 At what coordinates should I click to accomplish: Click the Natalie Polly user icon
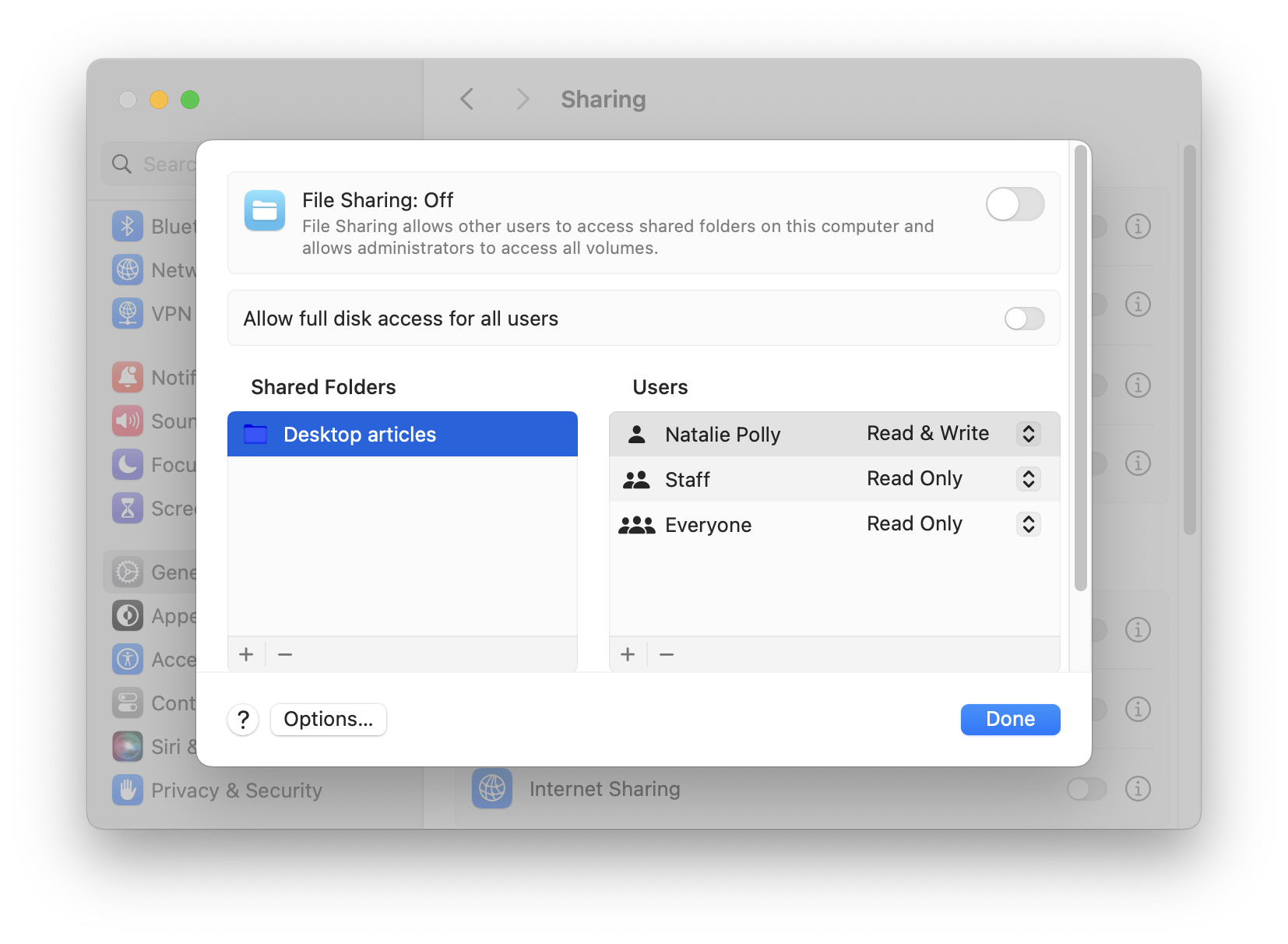coord(637,434)
